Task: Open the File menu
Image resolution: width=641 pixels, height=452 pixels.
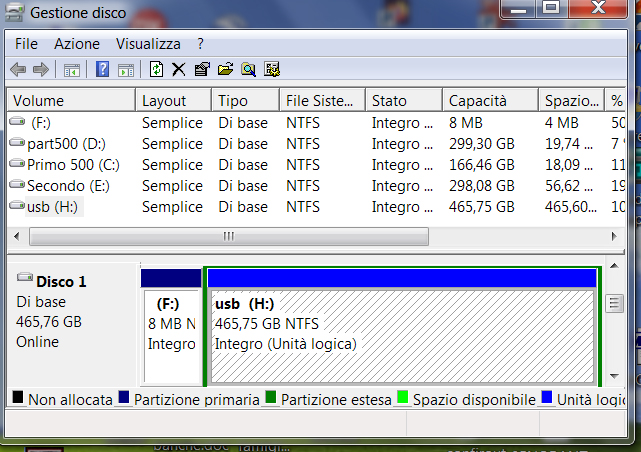Action: pos(26,44)
